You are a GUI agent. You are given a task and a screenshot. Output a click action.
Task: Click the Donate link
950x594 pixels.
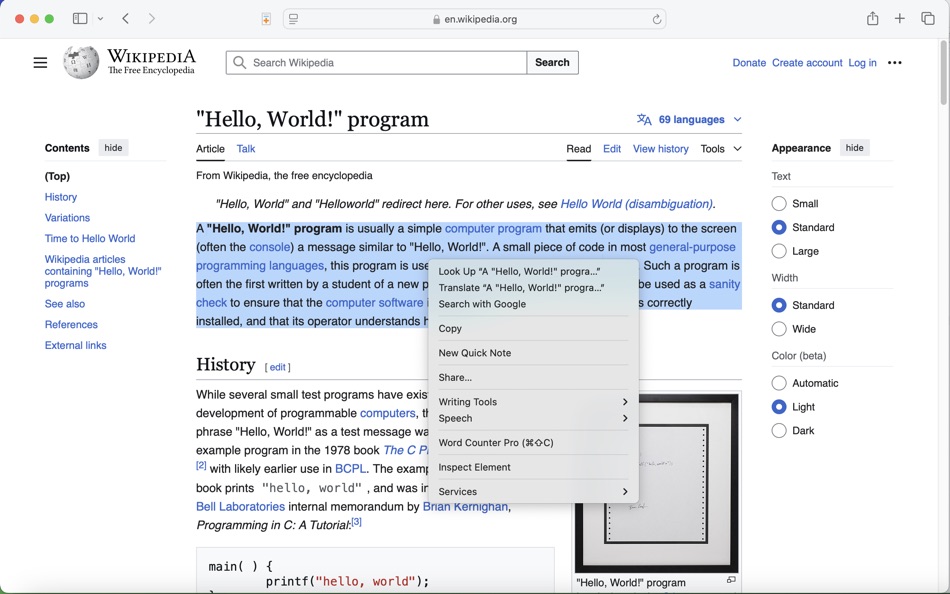pos(749,62)
